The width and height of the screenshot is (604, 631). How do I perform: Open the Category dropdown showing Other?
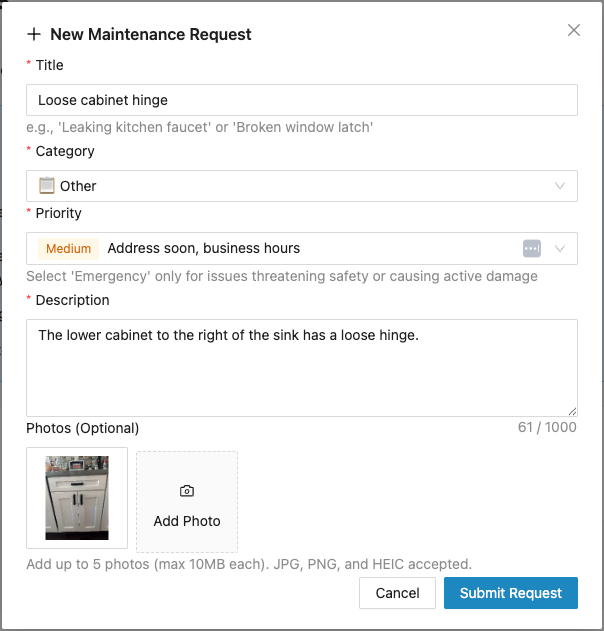click(x=302, y=186)
